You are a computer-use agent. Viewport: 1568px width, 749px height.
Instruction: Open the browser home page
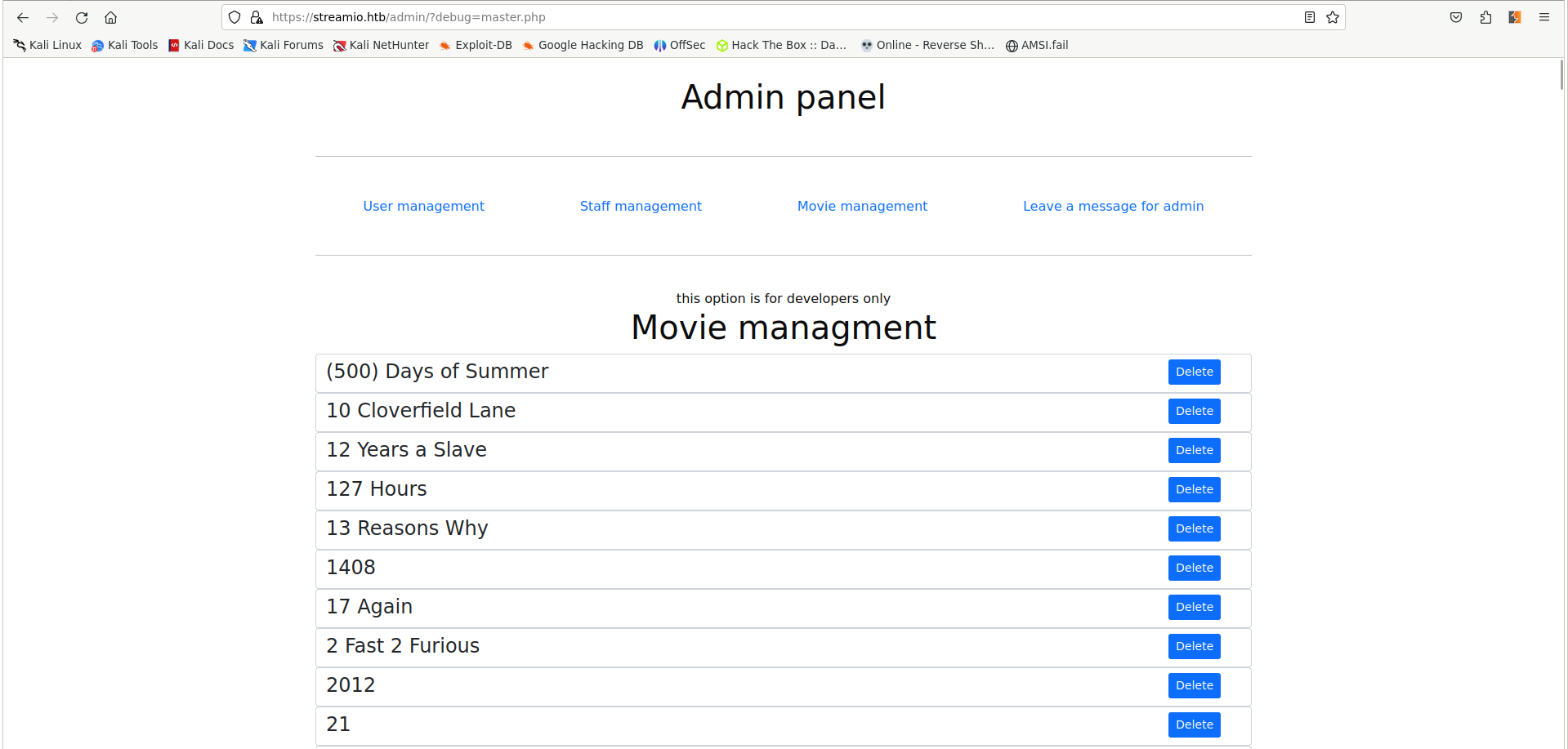pos(110,17)
